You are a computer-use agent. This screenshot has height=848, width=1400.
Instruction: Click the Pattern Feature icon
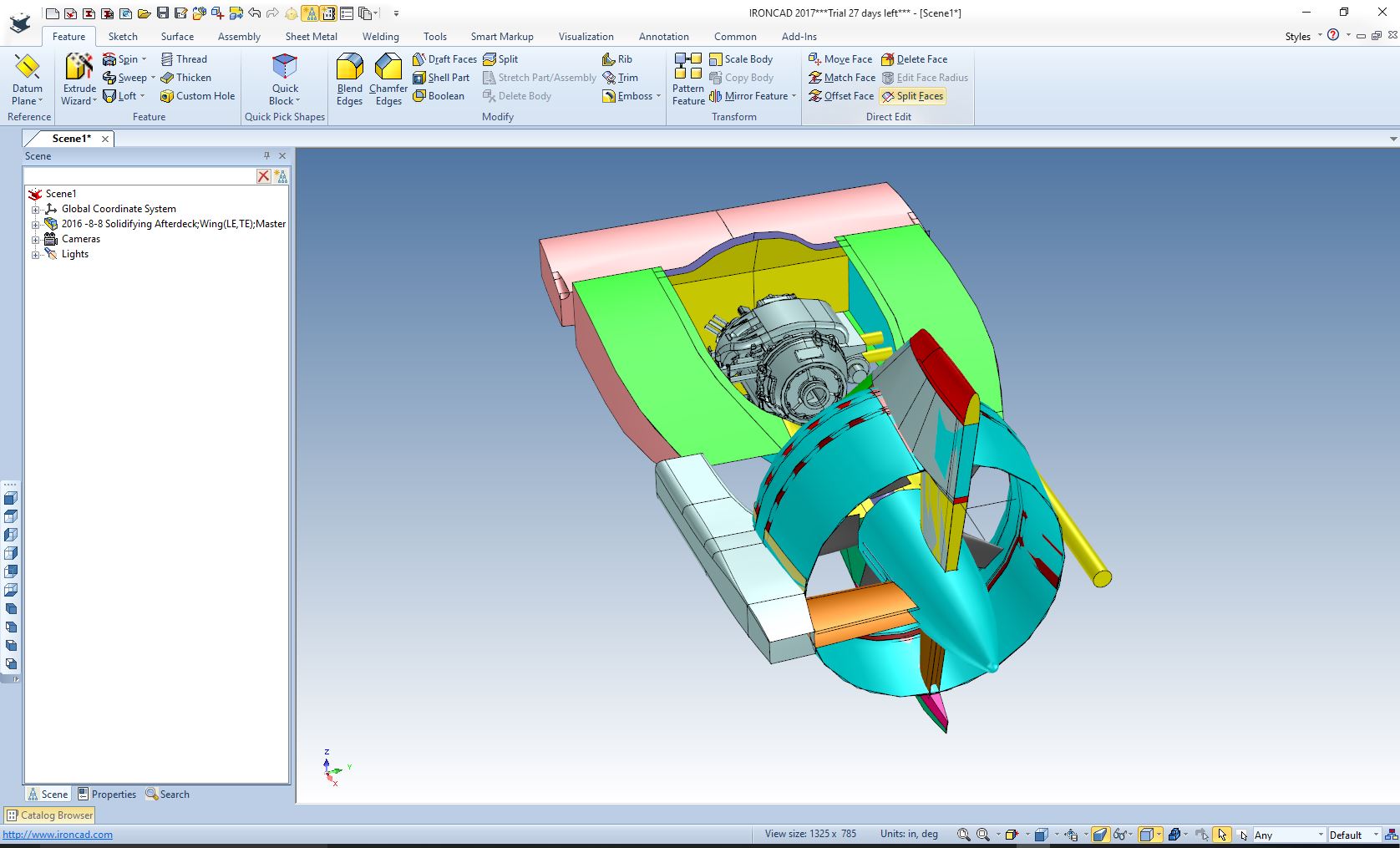point(688,67)
